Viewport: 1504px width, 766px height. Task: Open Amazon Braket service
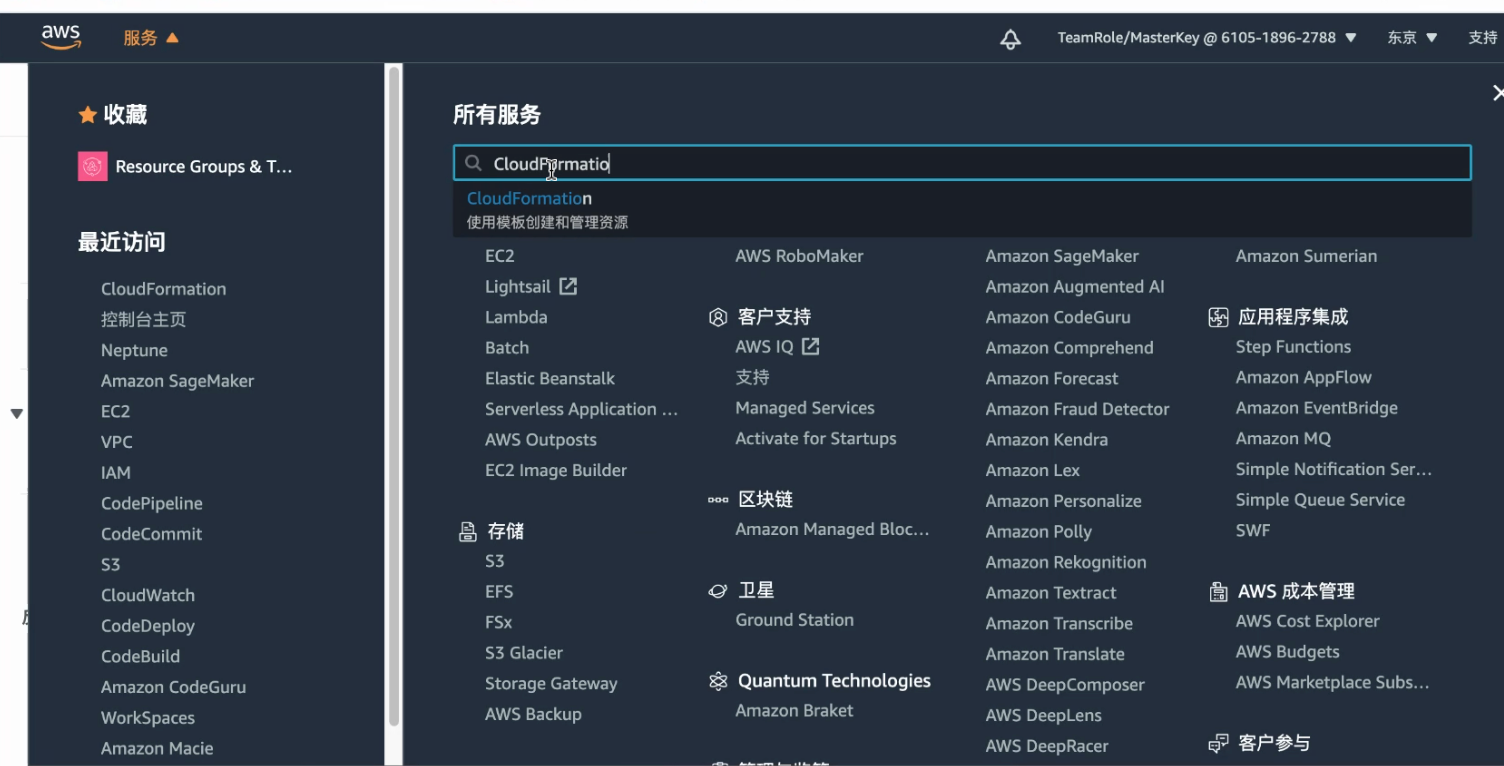[x=794, y=711]
